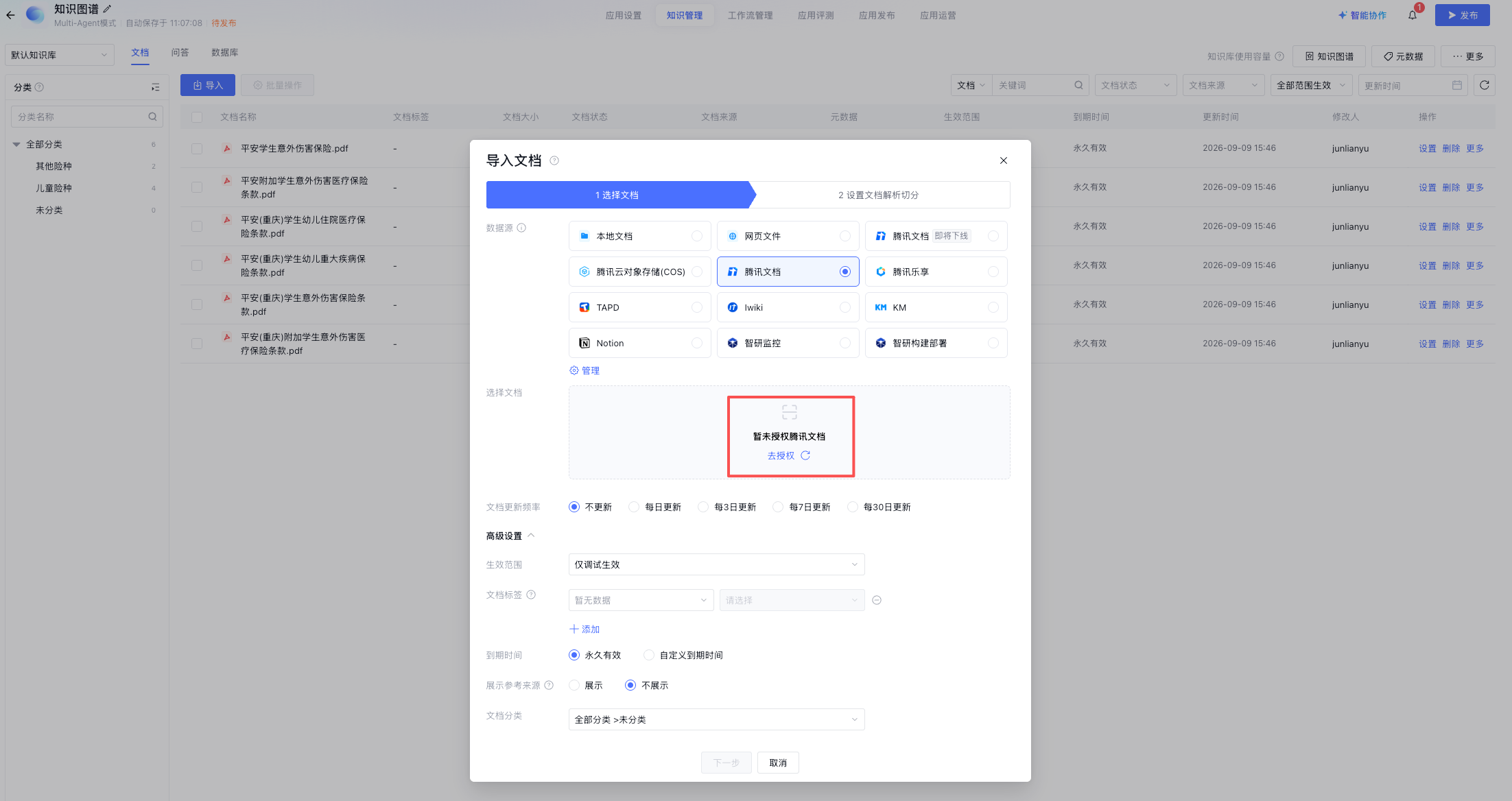1512x801 pixels.
Task: Remove document tag row with minus icon
Action: point(877,600)
